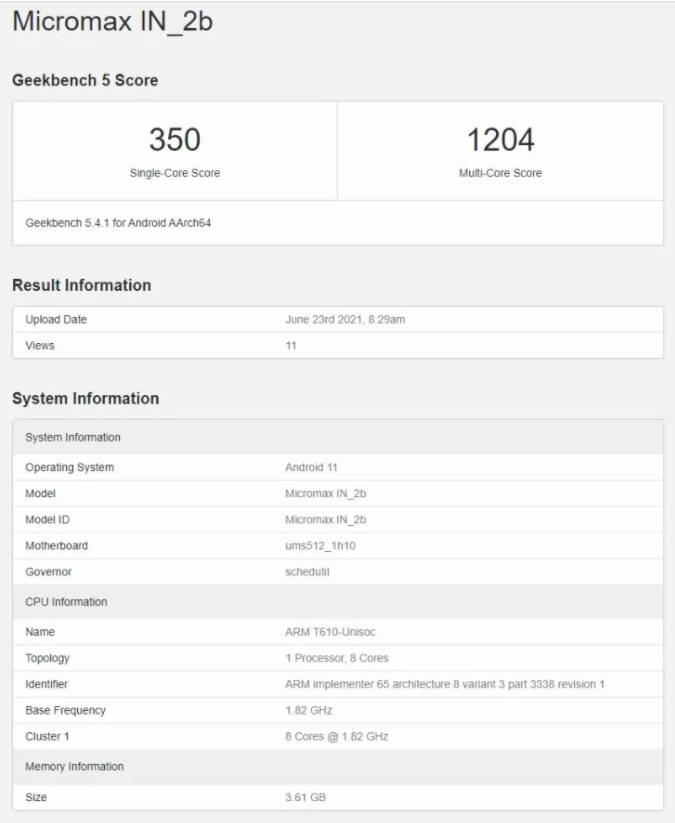675x823 pixels.
Task: Select the 1 Processor, 8 Cores value
Action: (337, 658)
